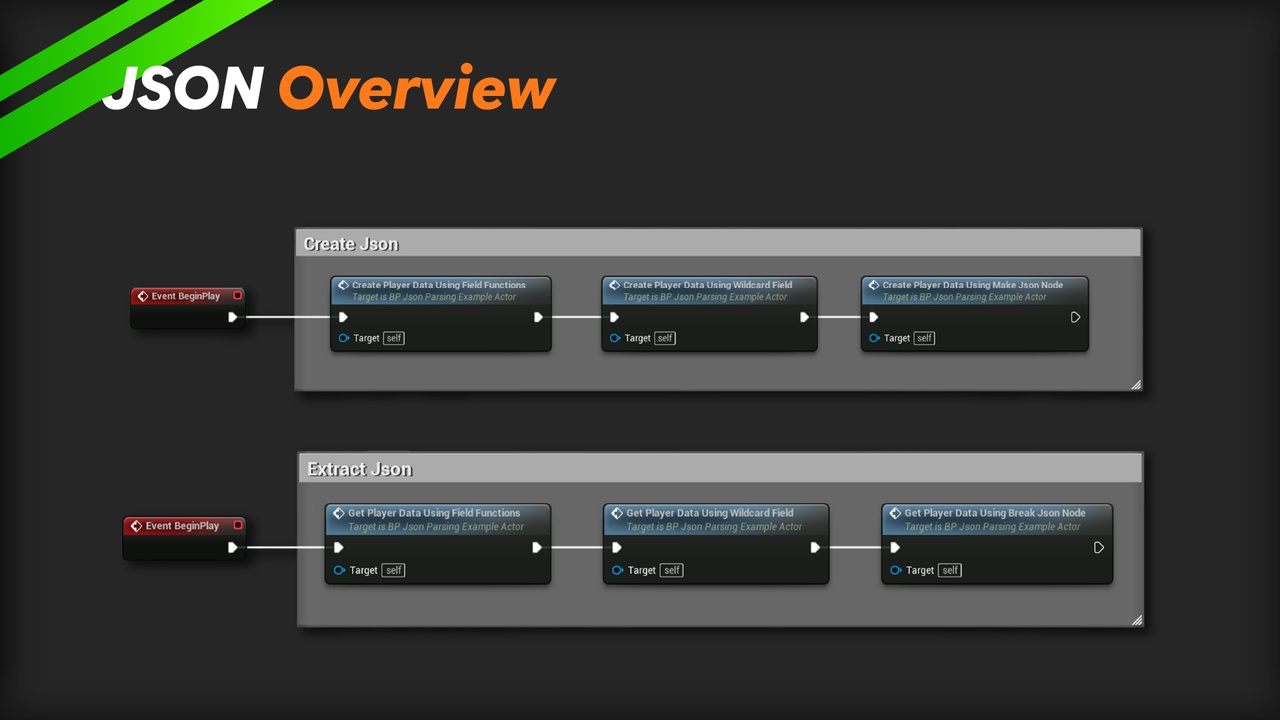
Task: Click the function icon on Create Player Data Using Make Json Node
Action: (873, 285)
